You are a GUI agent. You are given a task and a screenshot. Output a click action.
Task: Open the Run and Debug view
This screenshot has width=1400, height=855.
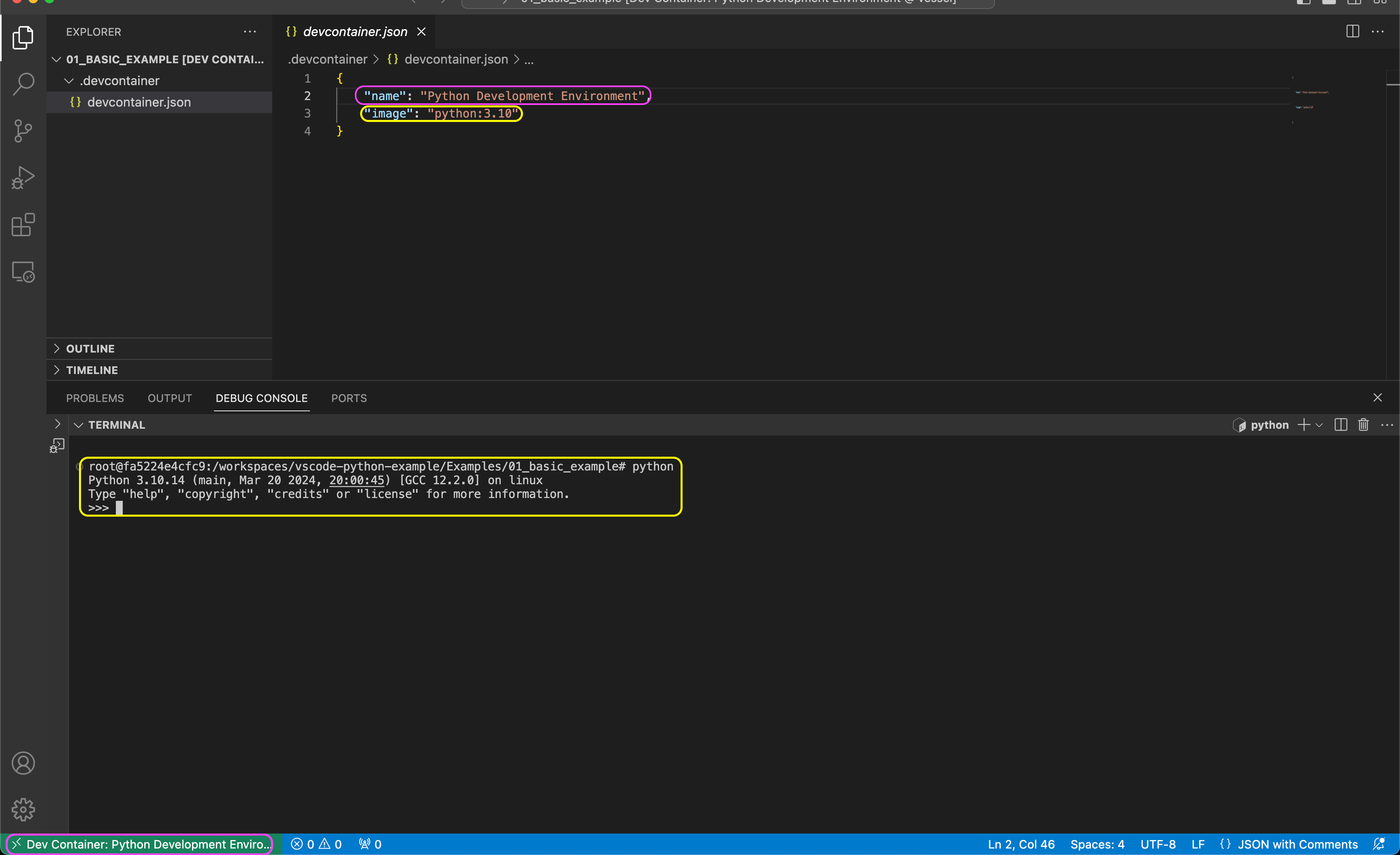[x=23, y=178]
